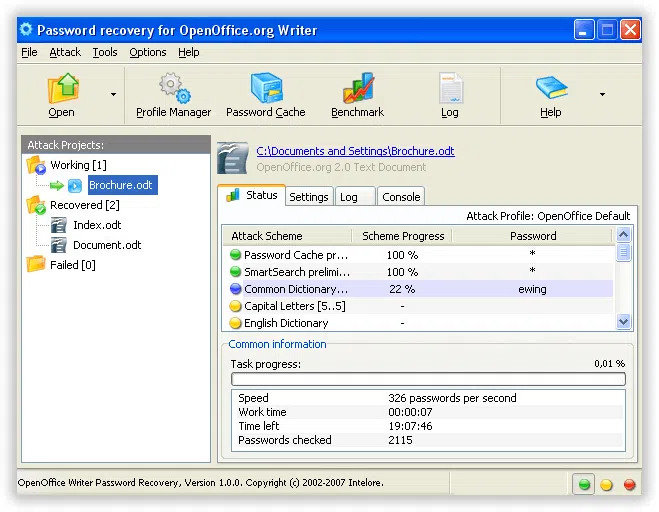This screenshot has height=512, width=659.
Task: Click scheme list scrollbar down arrow
Action: (623, 322)
